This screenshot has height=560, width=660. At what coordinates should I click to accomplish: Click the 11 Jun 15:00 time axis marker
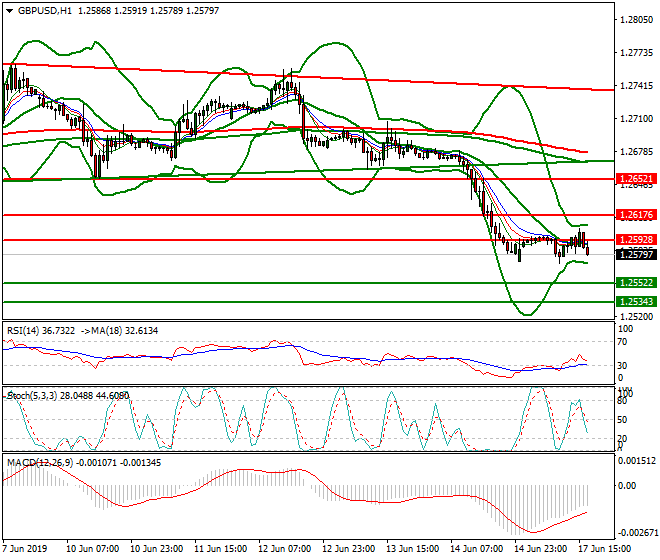(x=221, y=549)
